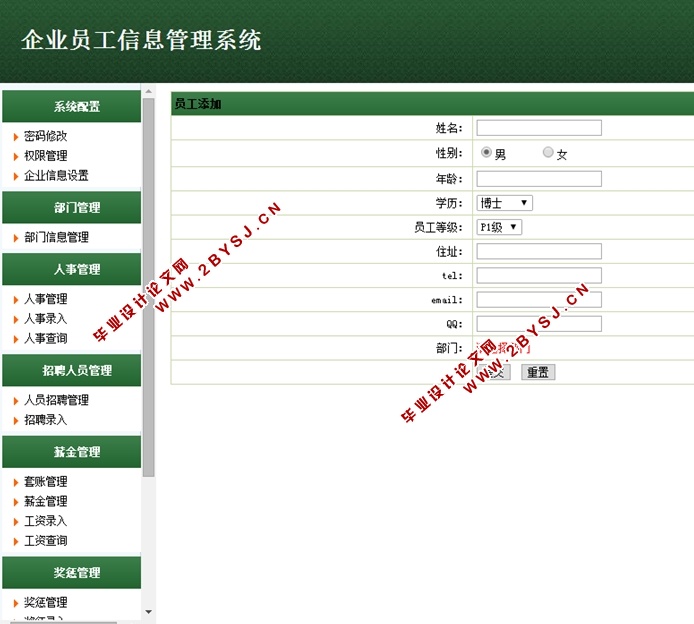Open 权限管理 menu entry
694x624 pixels.
tap(45, 156)
